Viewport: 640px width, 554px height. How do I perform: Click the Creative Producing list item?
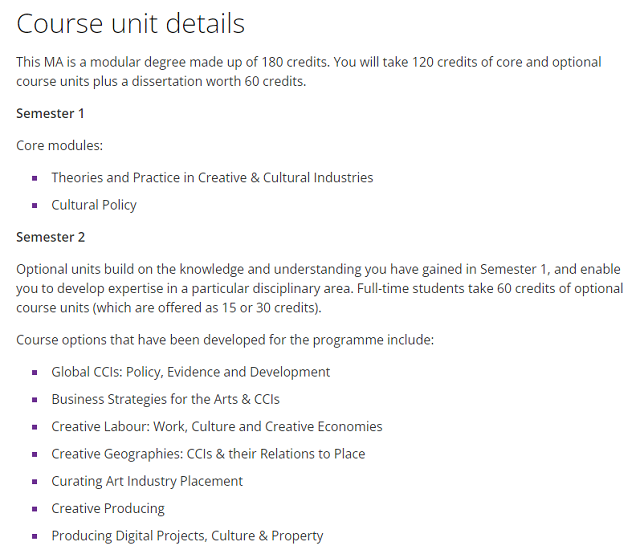tap(108, 509)
